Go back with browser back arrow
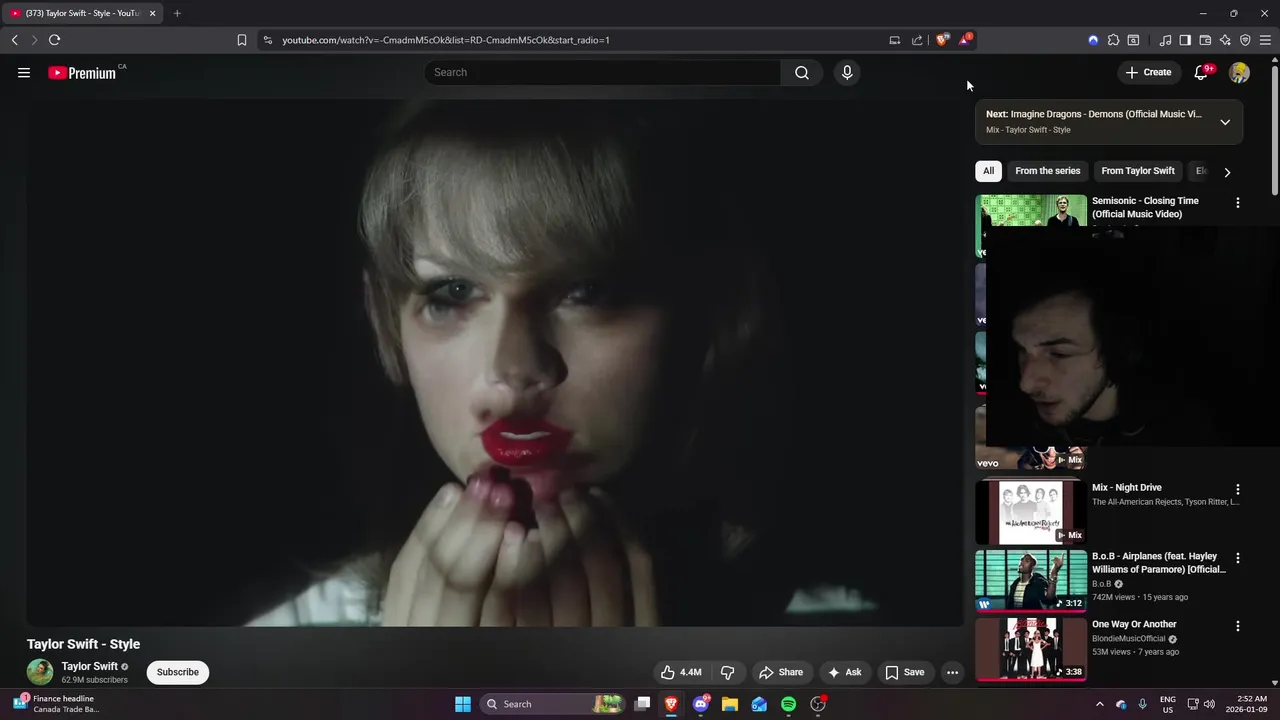 point(15,40)
